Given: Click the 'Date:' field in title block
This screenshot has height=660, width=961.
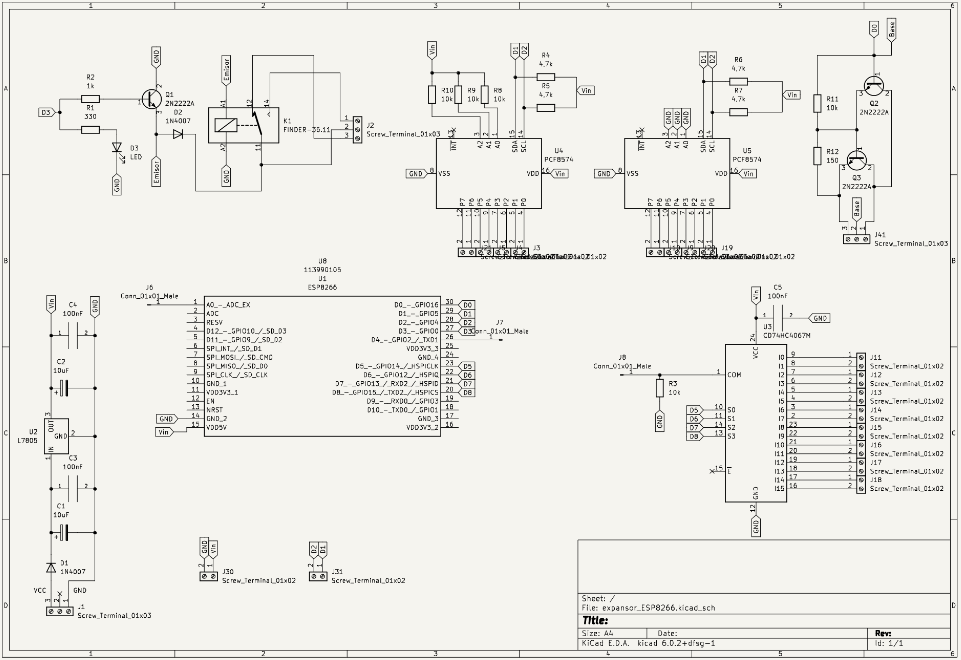Looking at the screenshot, I should (x=667, y=633).
